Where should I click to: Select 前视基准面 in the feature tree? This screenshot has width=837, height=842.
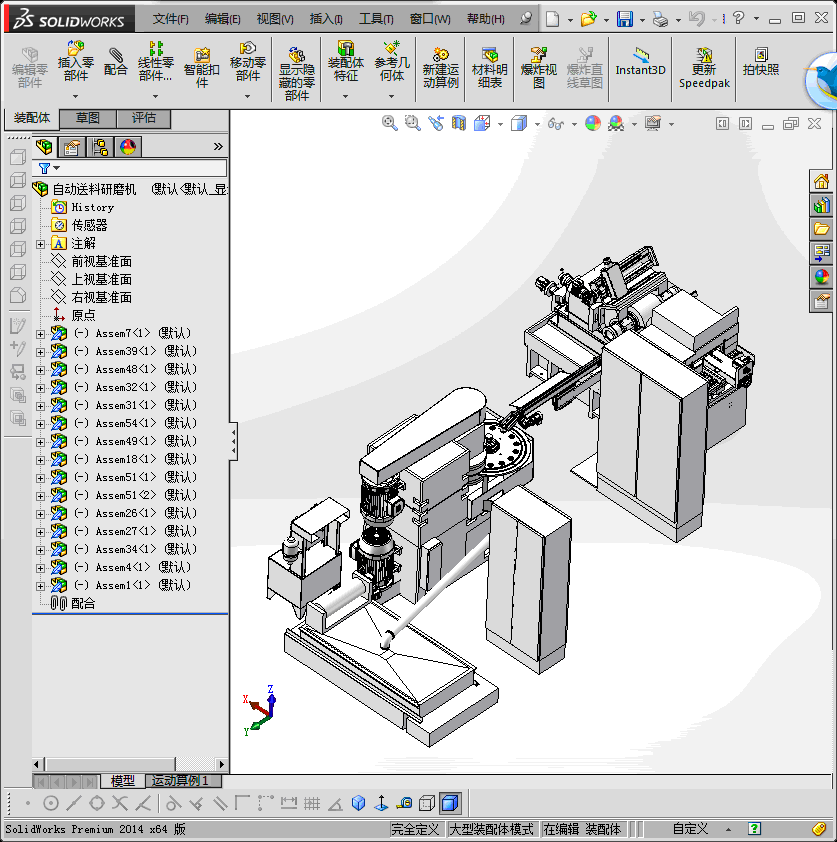tap(101, 262)
